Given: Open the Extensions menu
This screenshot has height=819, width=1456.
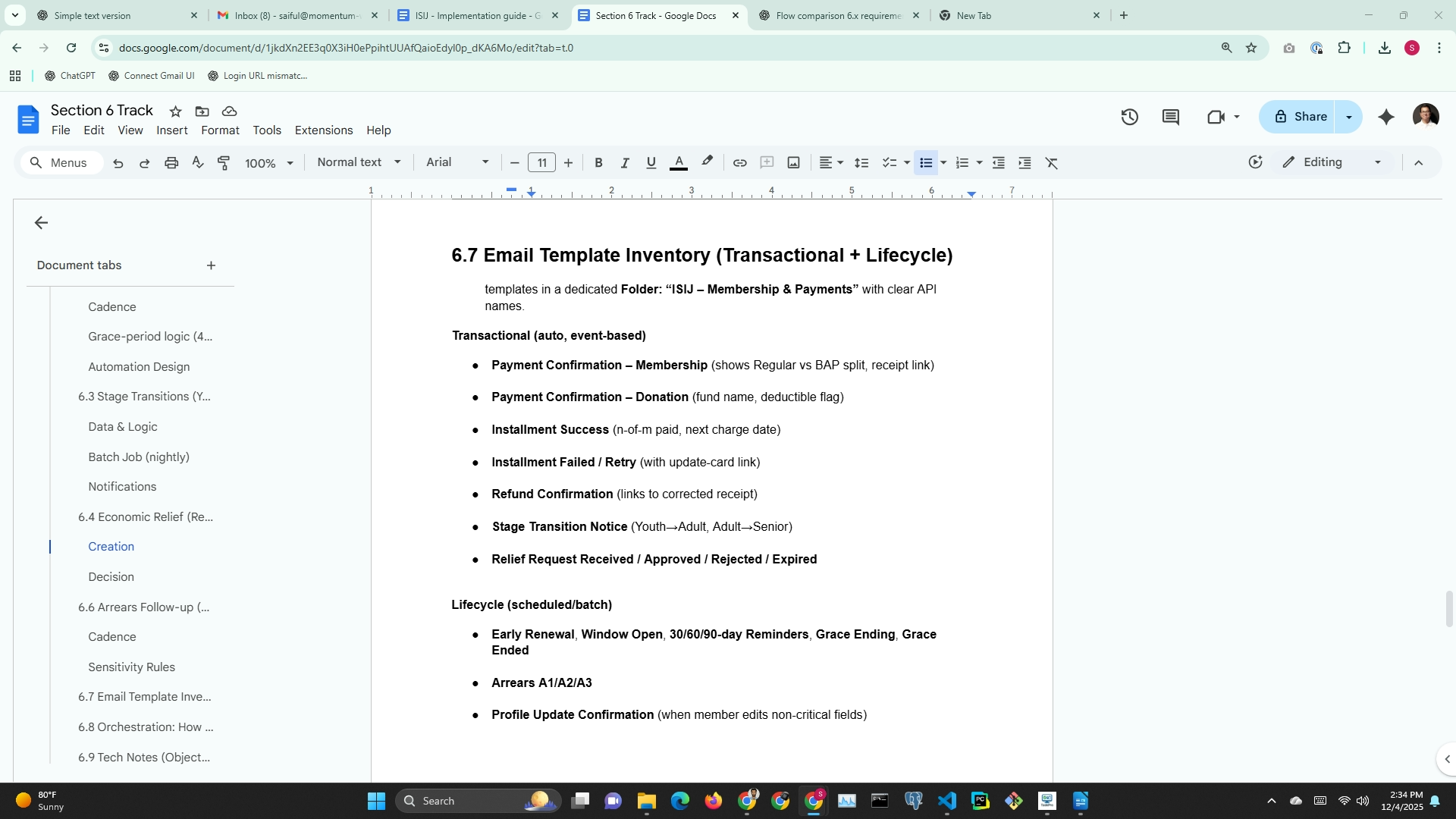Looking at the screenshot, I should 323,130.
